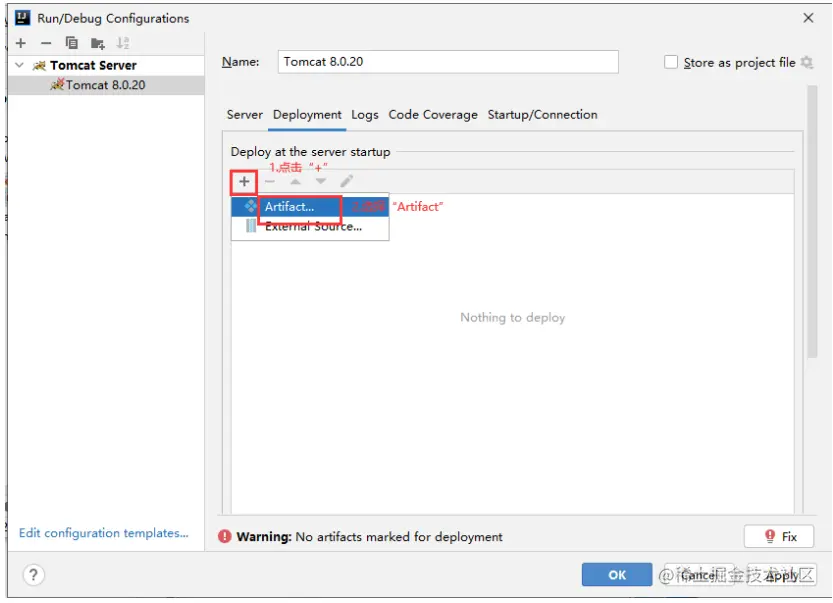Collapse the Tomcat Server tree node
Screen dimensions: 833x603
(x=20, y=65)
